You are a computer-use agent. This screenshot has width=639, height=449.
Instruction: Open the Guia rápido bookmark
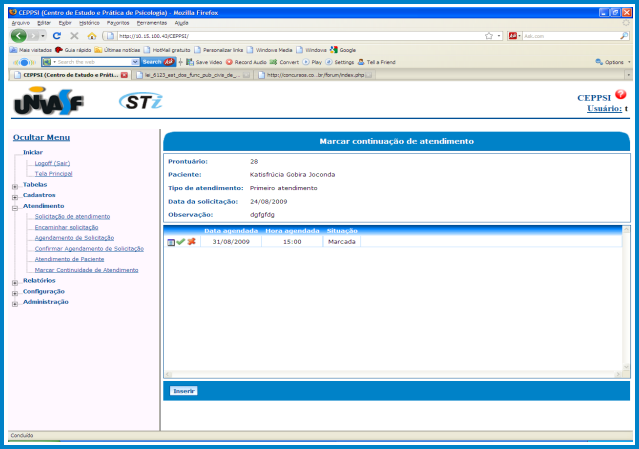click(73, 50)
